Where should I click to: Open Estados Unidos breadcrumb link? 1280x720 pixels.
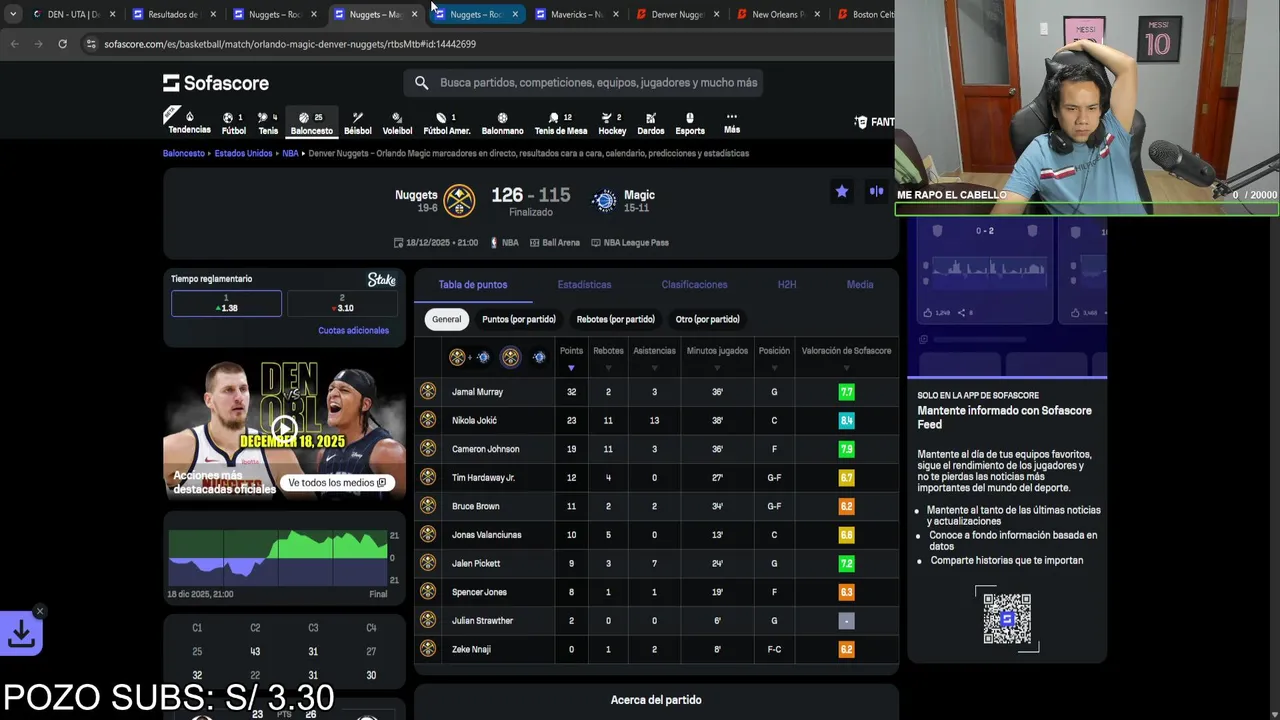(x=243, y=154)
